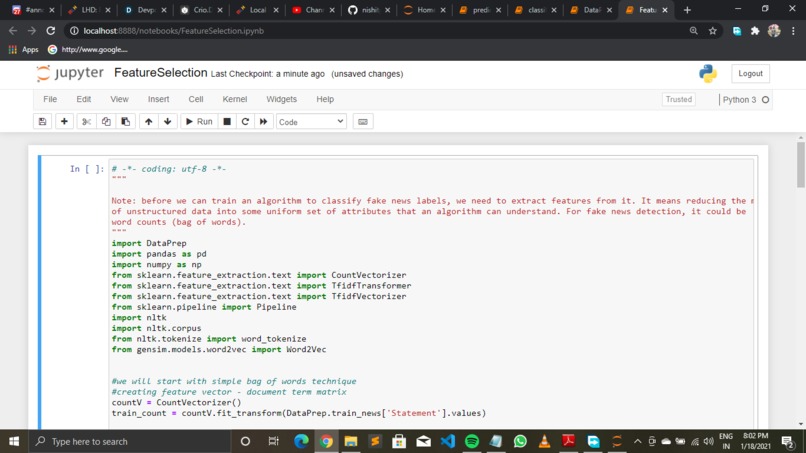Click the Python logo icon
Viewport: 806px width, 453px height.
click(708, 74)
